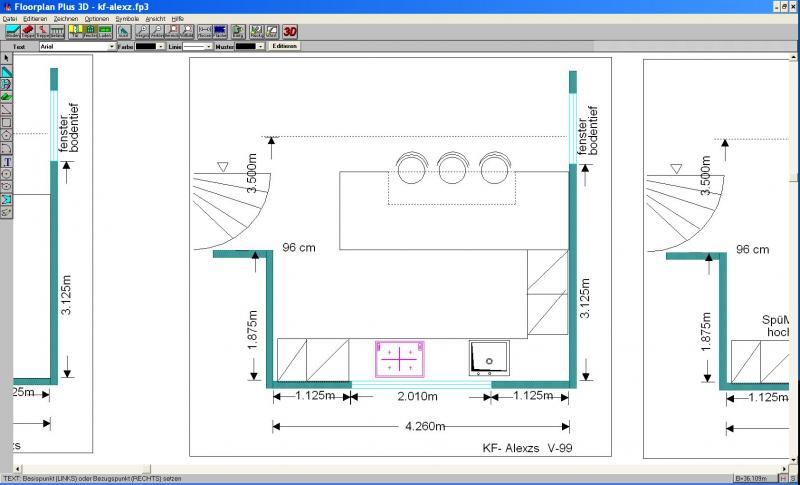The image size is (800, 485).
Task: Select the polygon drawing tool
Action: (x=7, y=135)
